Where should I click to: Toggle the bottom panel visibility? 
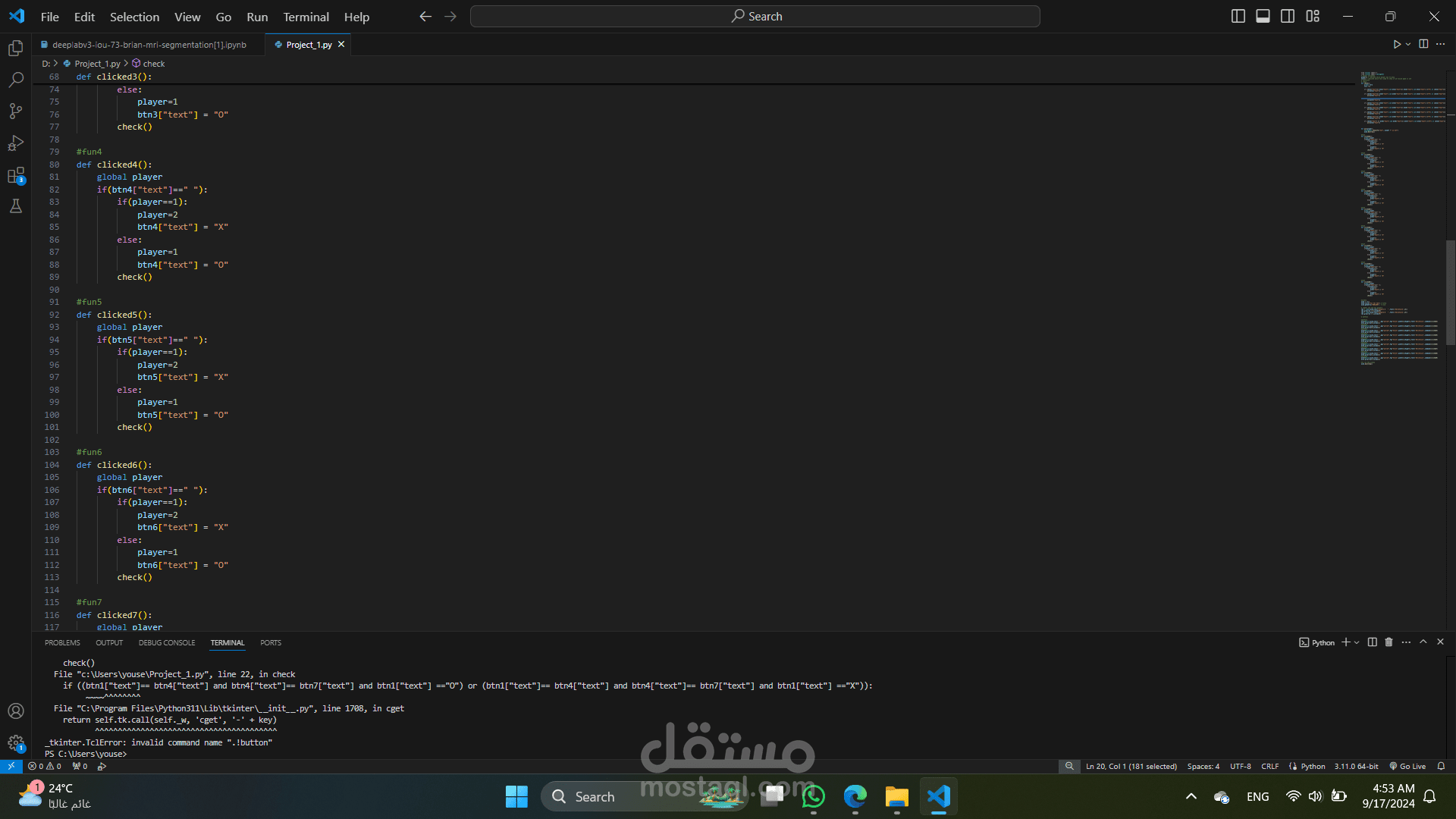point(1263,16)
